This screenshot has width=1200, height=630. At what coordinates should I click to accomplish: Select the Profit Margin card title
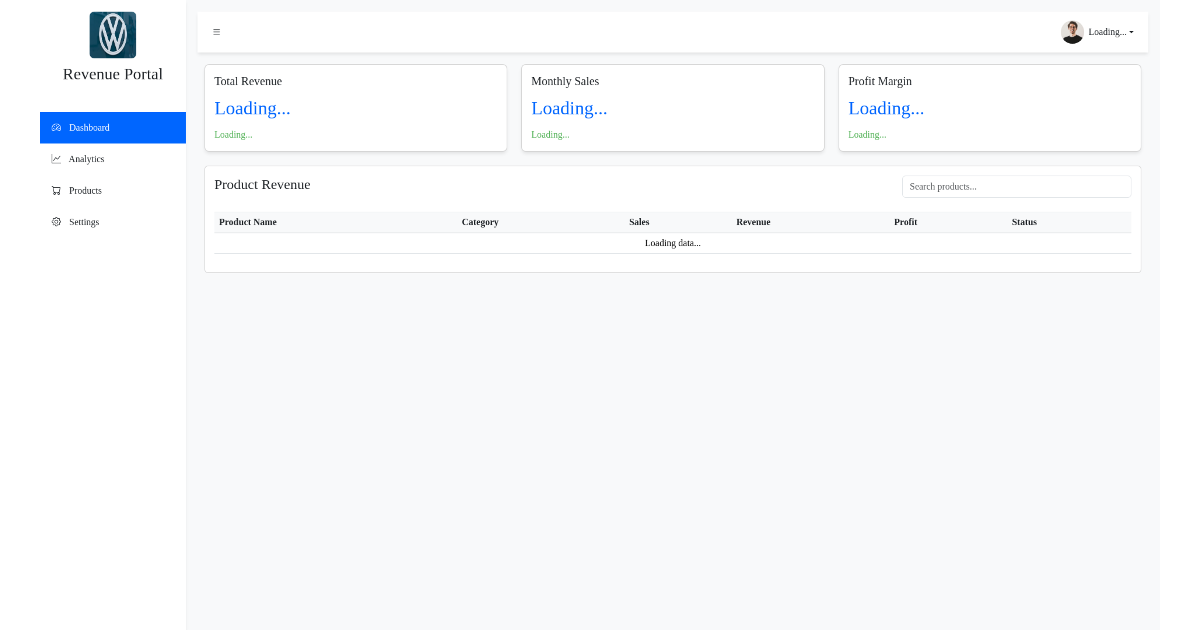(x=880, y=81)
